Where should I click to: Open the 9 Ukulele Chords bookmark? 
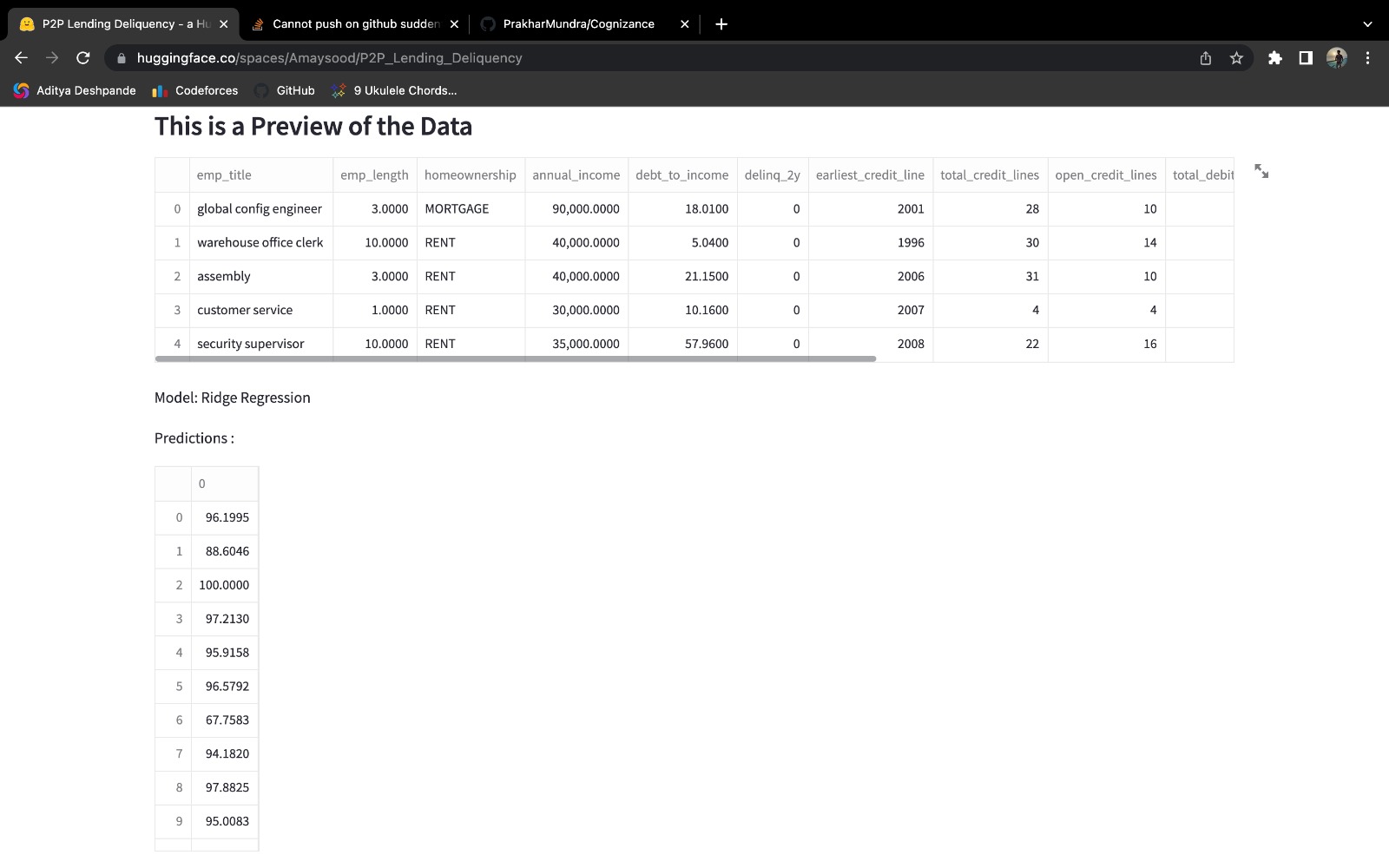point(394,90)
